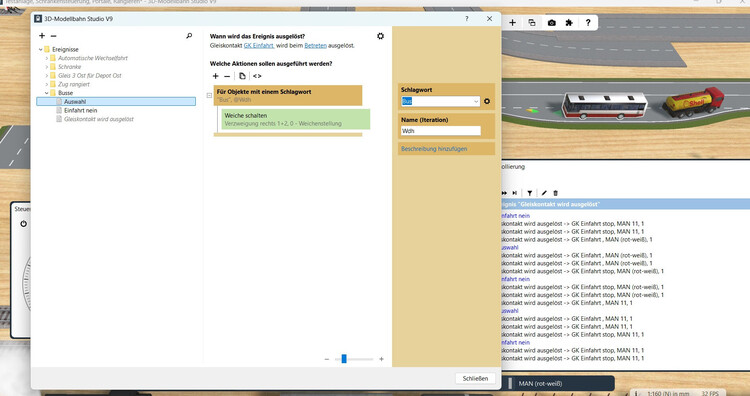
Task: Adjust the action zoom slider
Action: tap(344, 359)
